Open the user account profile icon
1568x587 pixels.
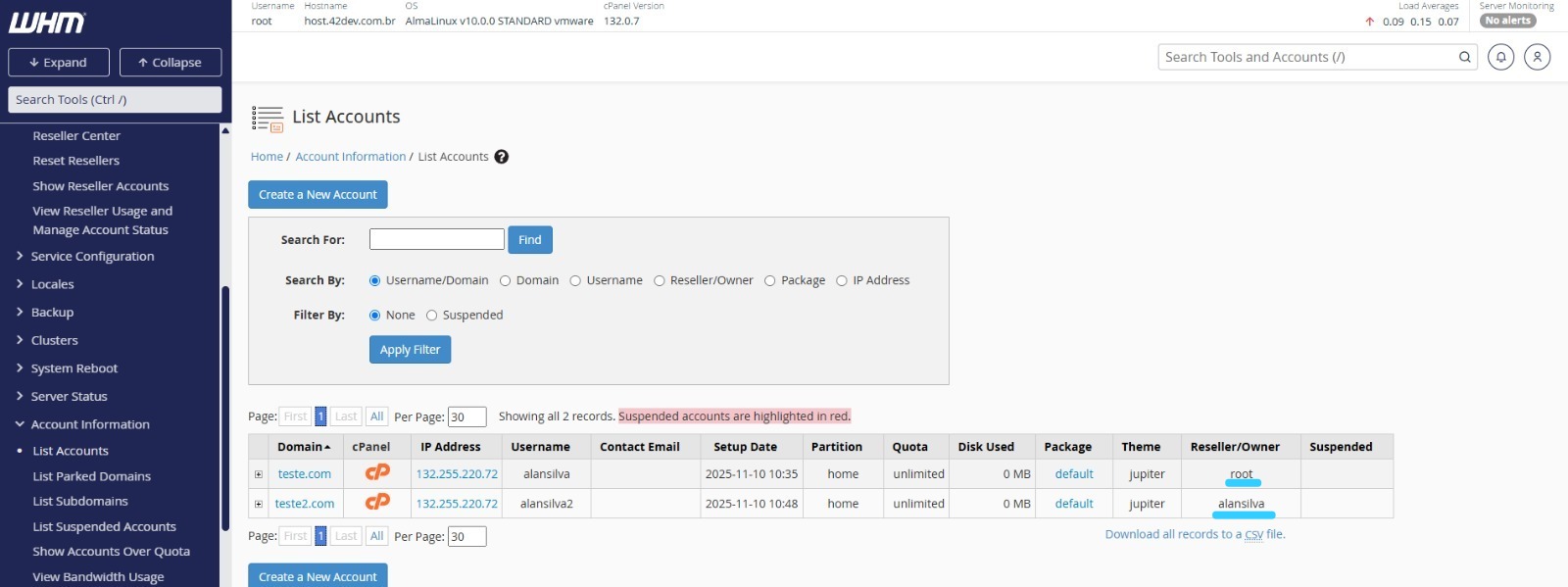[1537, 57]
